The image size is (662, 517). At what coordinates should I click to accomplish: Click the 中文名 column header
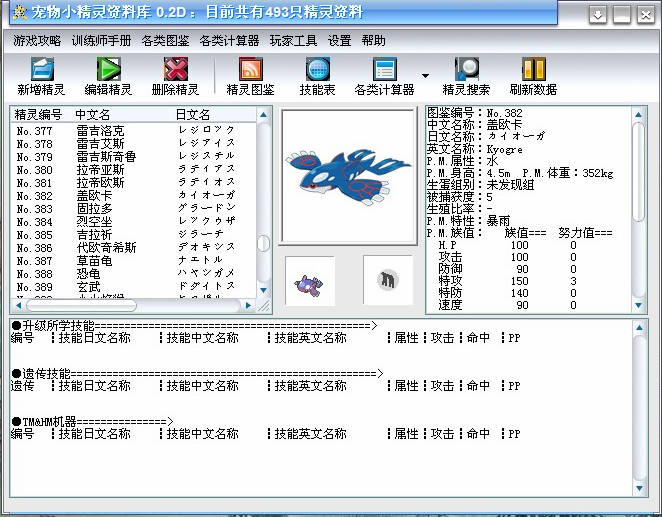(x=93, y=114)
